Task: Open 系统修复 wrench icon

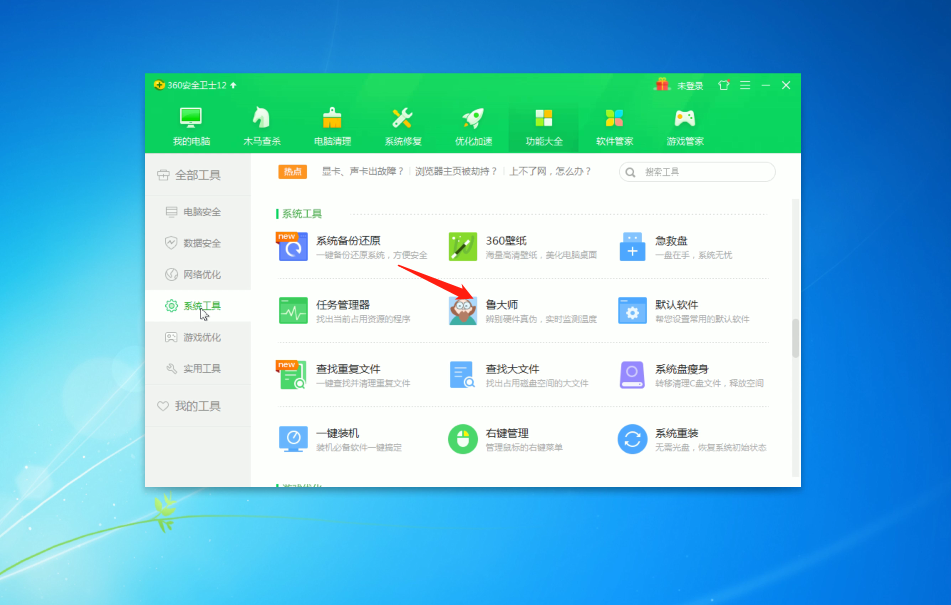Action: click(402, 118)
